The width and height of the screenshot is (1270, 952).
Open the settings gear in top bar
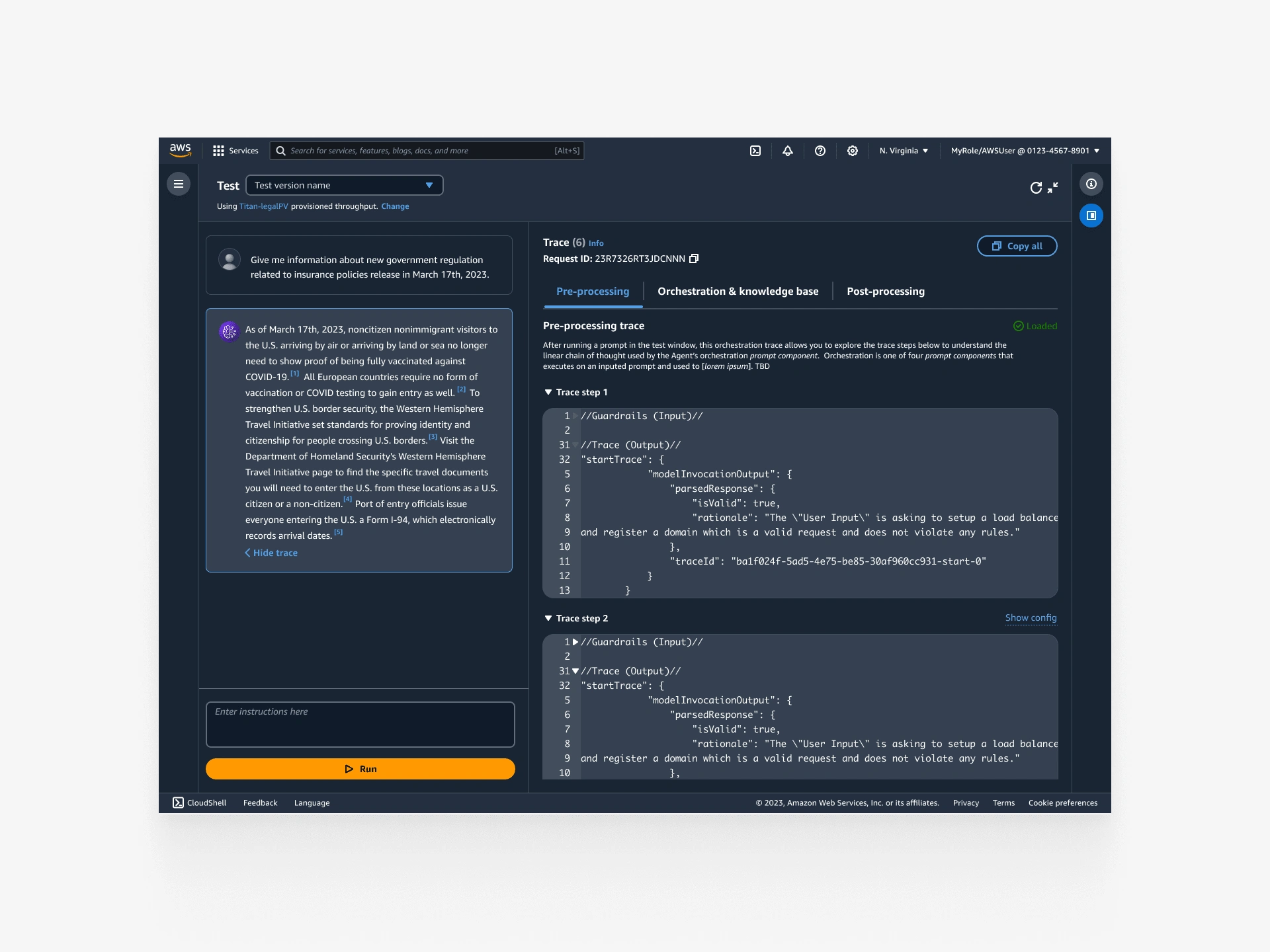tap(853, 151)
